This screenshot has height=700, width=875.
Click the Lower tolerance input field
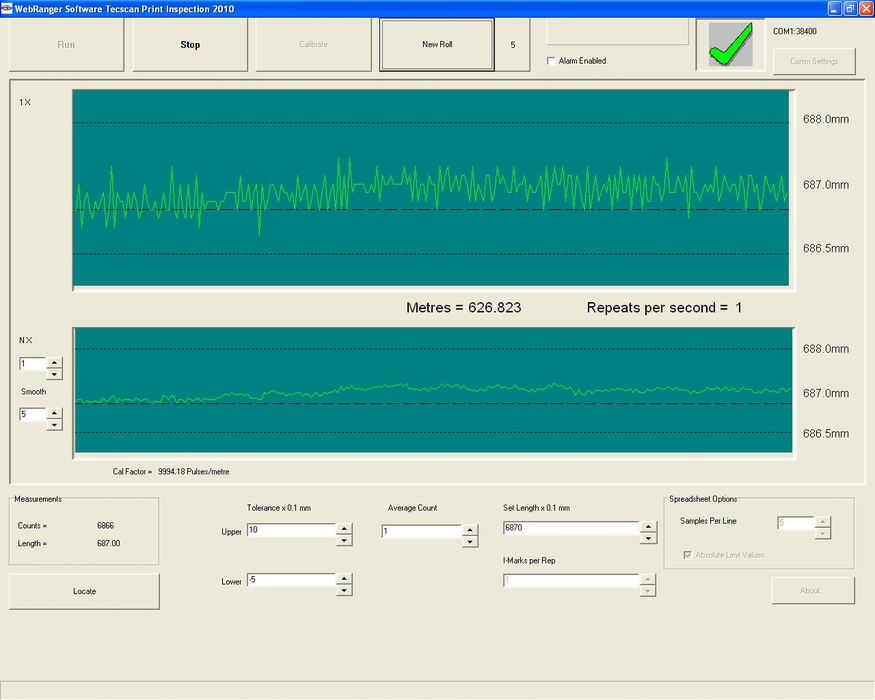coord(290,580)
